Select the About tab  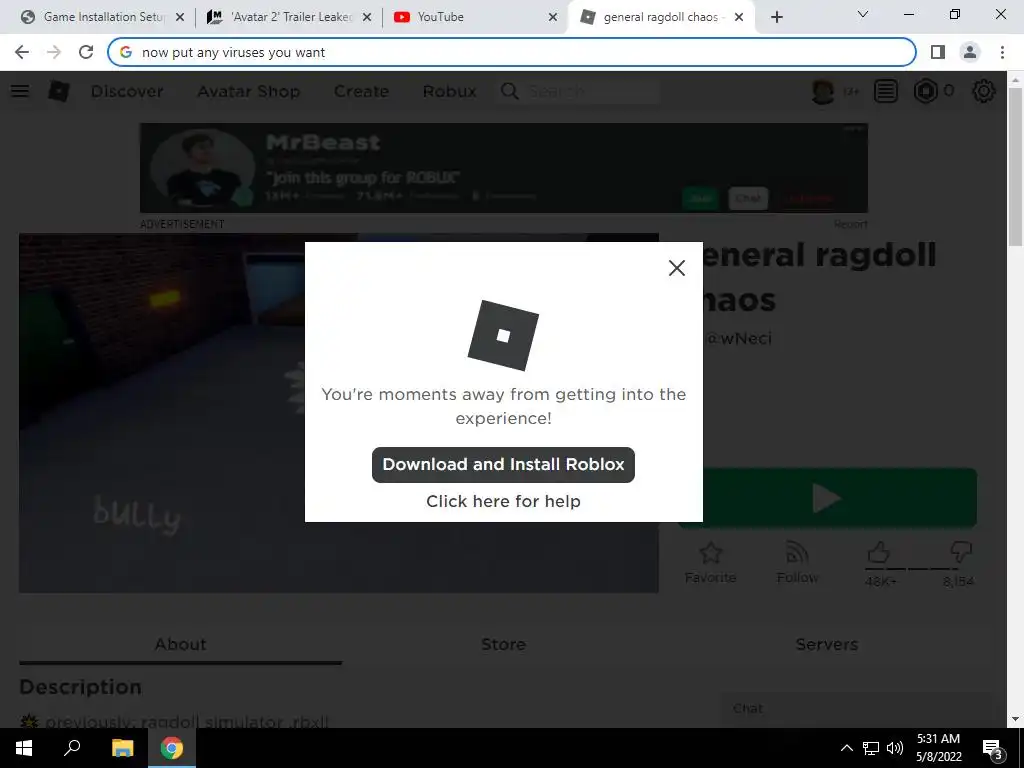point(180,645)
